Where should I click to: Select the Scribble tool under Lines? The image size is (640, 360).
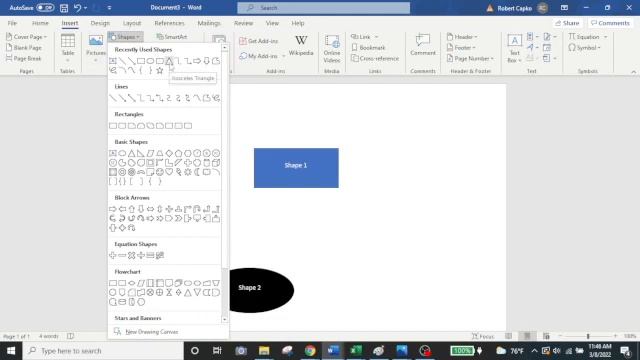216,98
